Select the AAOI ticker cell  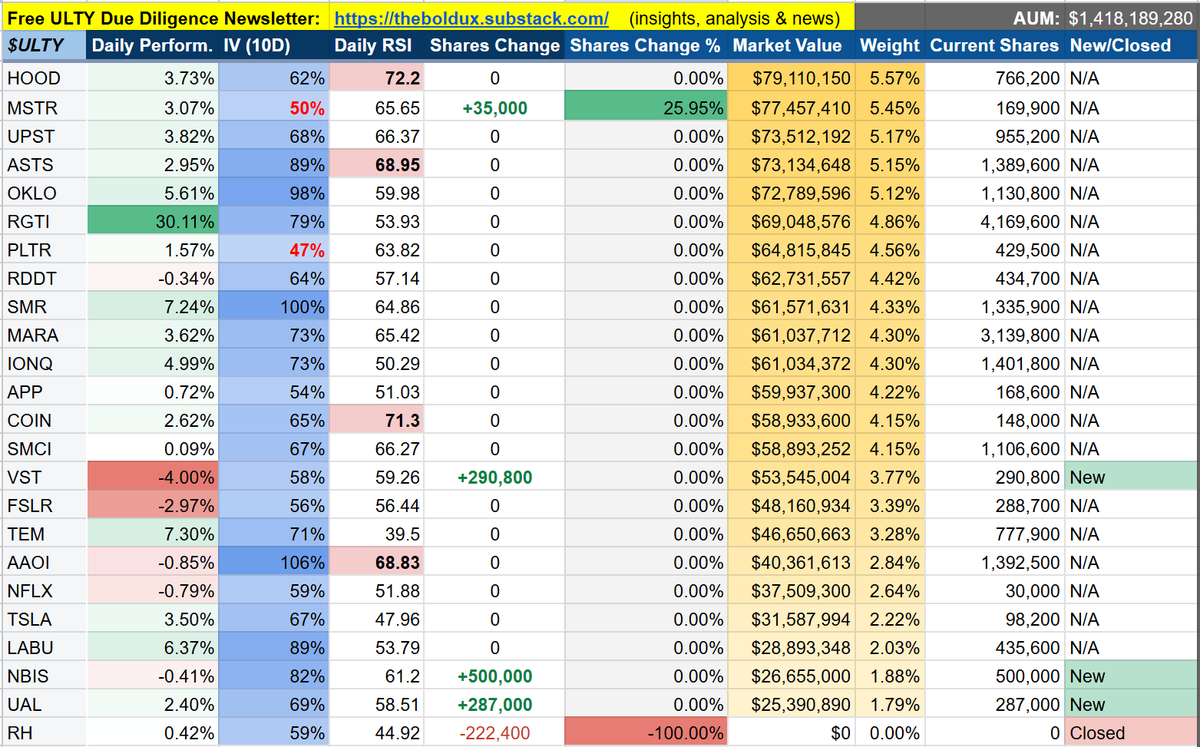click(43, 562)
